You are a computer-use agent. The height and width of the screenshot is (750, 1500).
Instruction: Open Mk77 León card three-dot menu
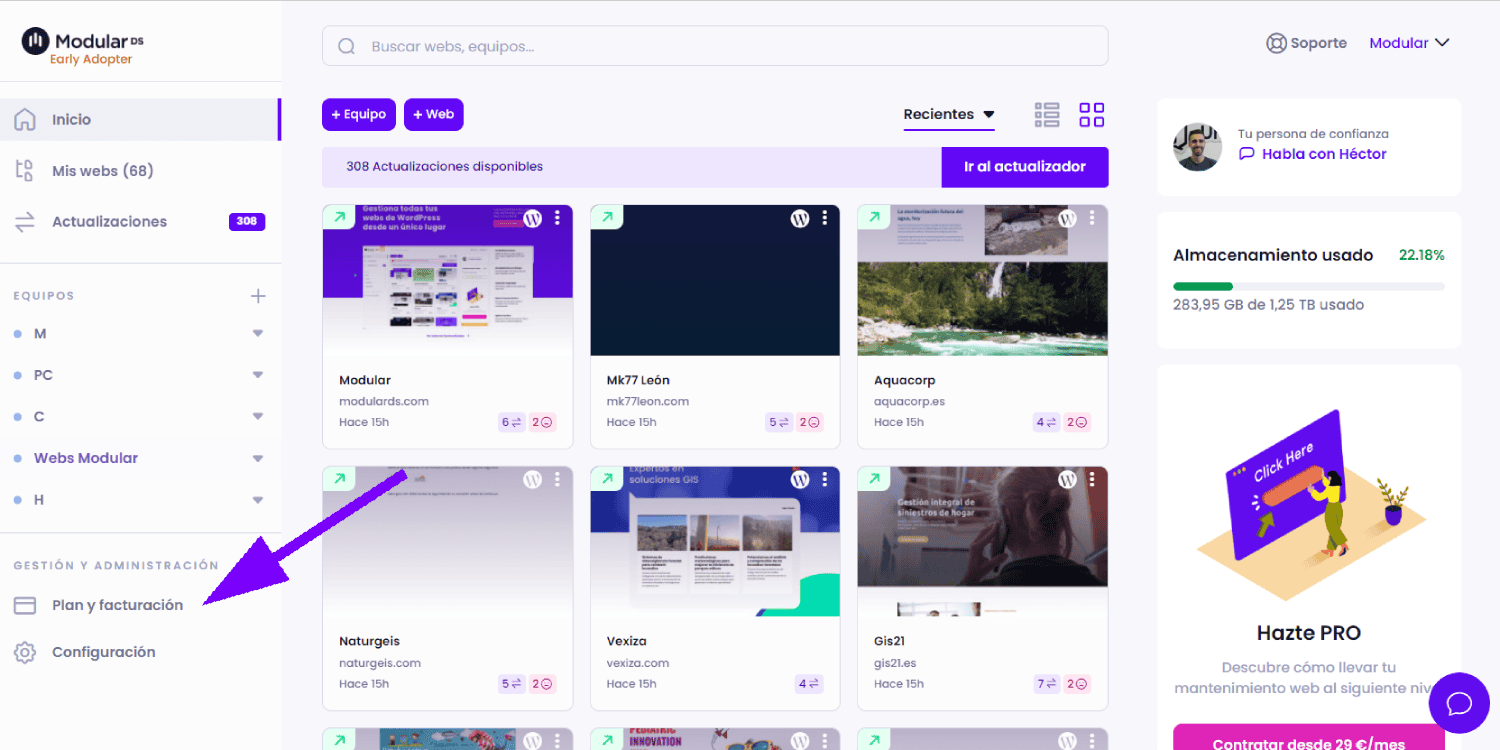click(824, 218)
